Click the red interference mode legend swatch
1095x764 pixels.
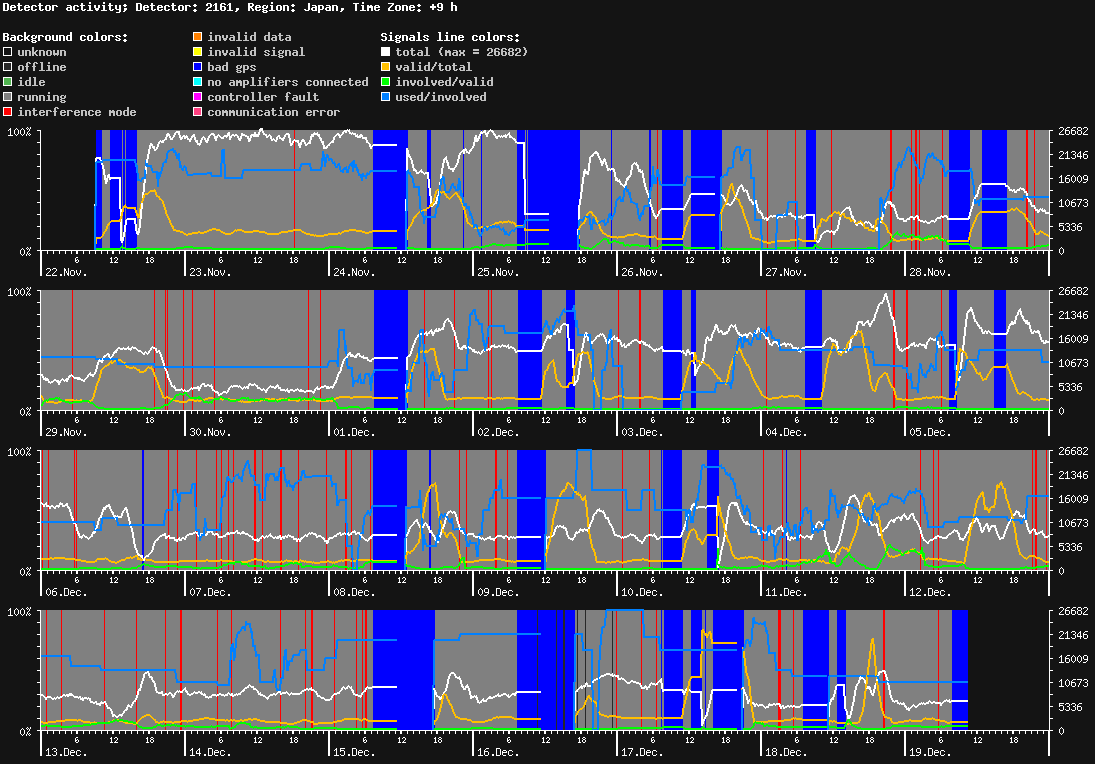click(x=8, y=112)
